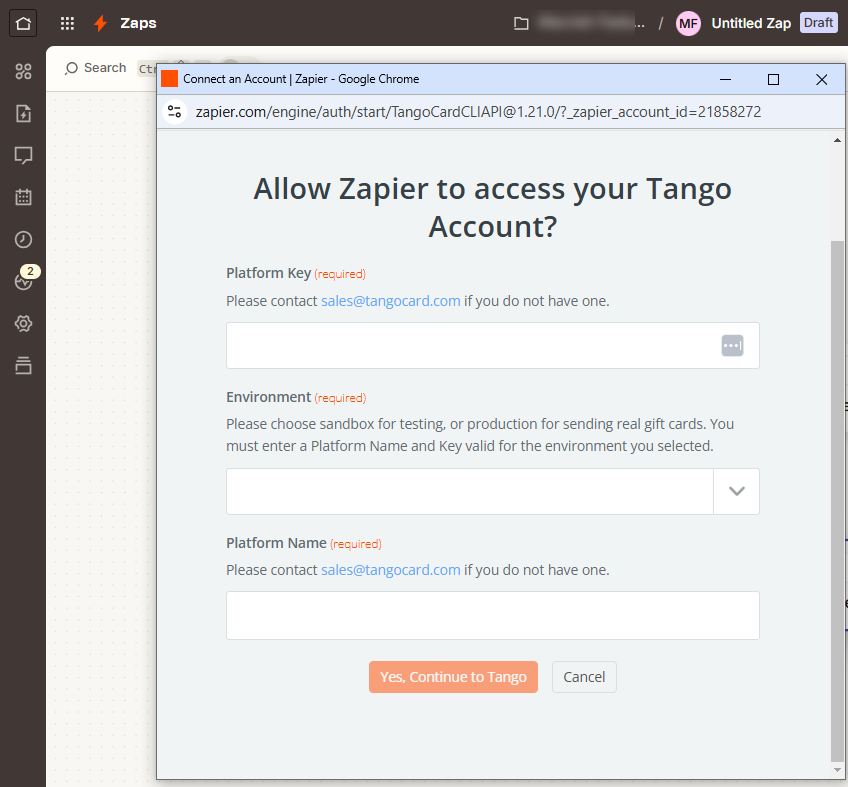The image size is (848, 787).
Task: Maximize the Connect an Account window
Action: pos(773,80)
